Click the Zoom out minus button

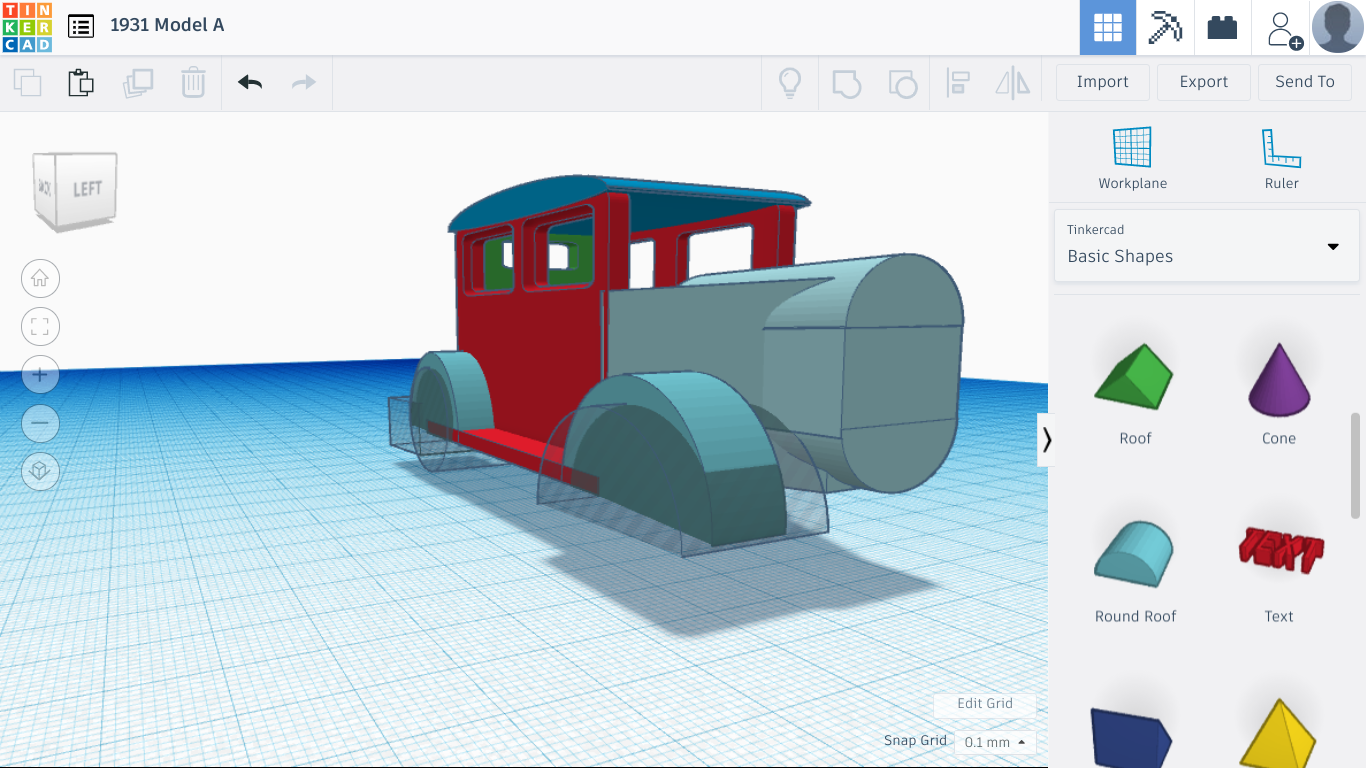(x=40, y=423)
